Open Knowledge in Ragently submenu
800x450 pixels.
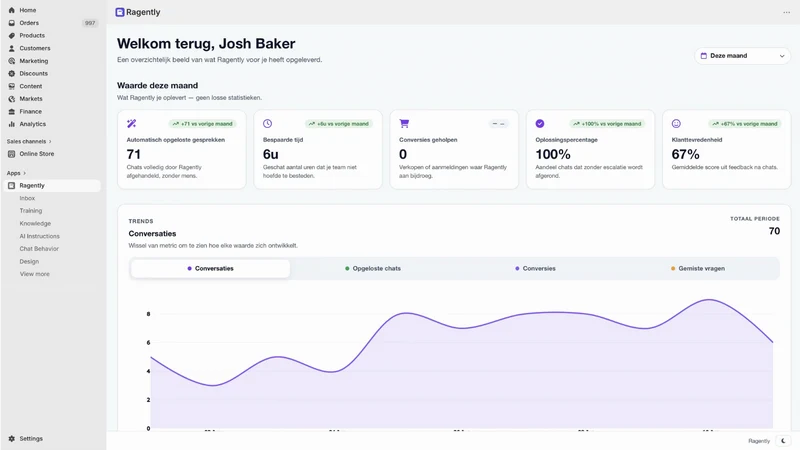(35, 223)
